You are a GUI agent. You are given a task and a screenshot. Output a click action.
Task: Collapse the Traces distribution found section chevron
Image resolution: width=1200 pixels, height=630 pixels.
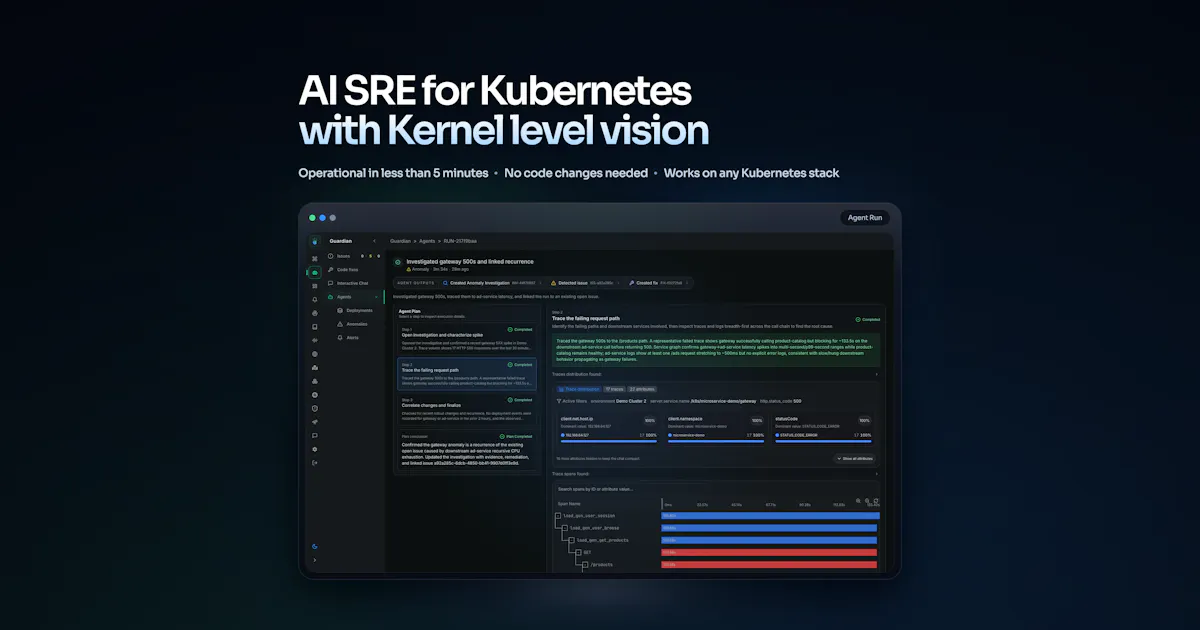[876, 374]
